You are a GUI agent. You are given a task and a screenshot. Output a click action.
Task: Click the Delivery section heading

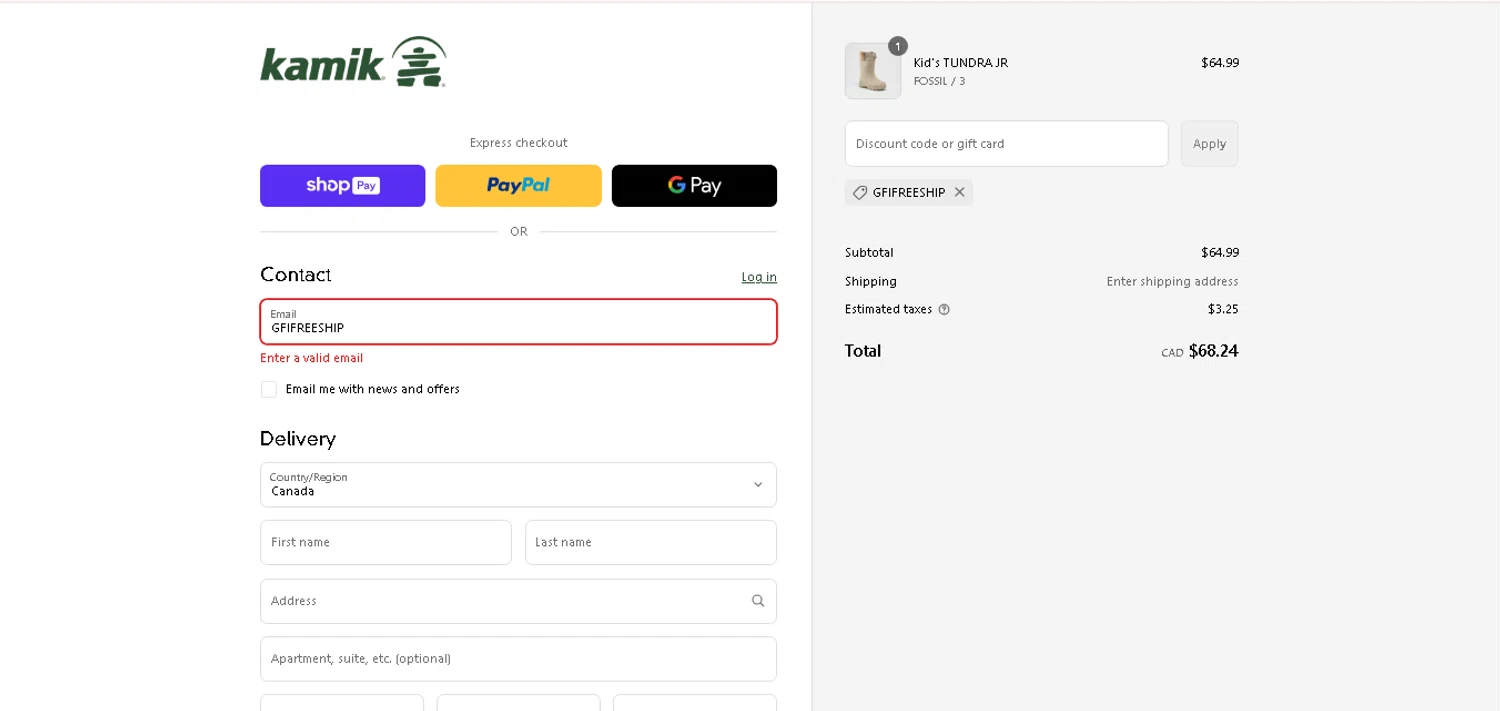(x=298, y=439)
